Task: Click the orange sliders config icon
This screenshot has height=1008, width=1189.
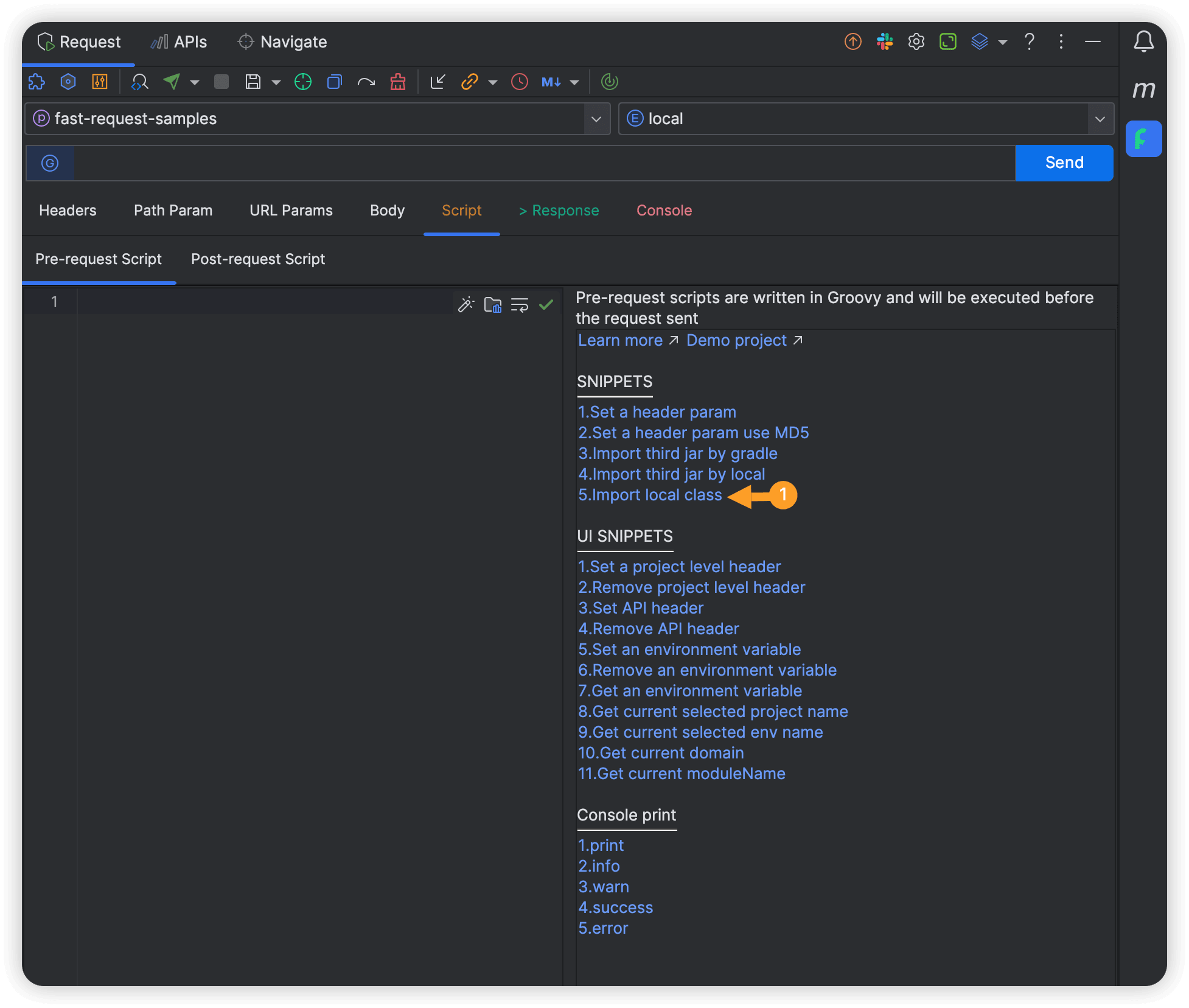Action: (100, 82)
